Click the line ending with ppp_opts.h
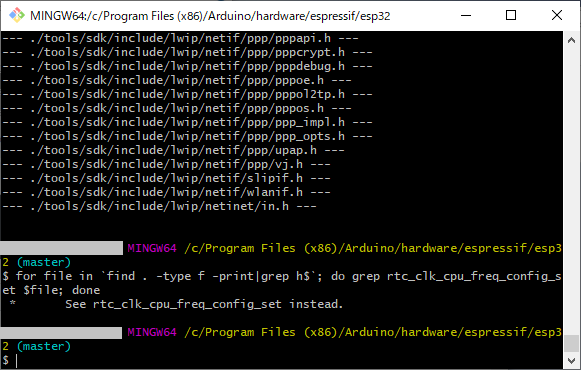This screenshot has width=581, height=370. coord(187,136)
